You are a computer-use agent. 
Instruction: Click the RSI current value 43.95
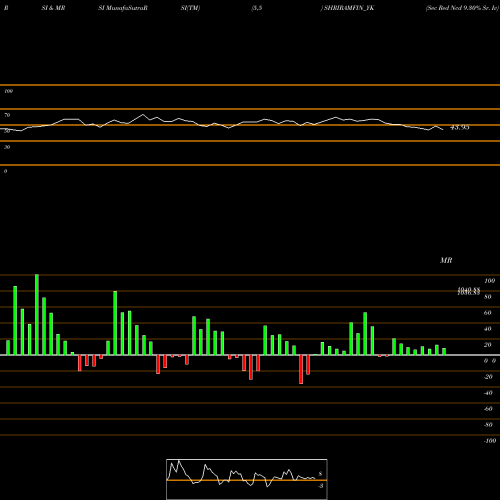pyautogui.click(x=460, y=127)
